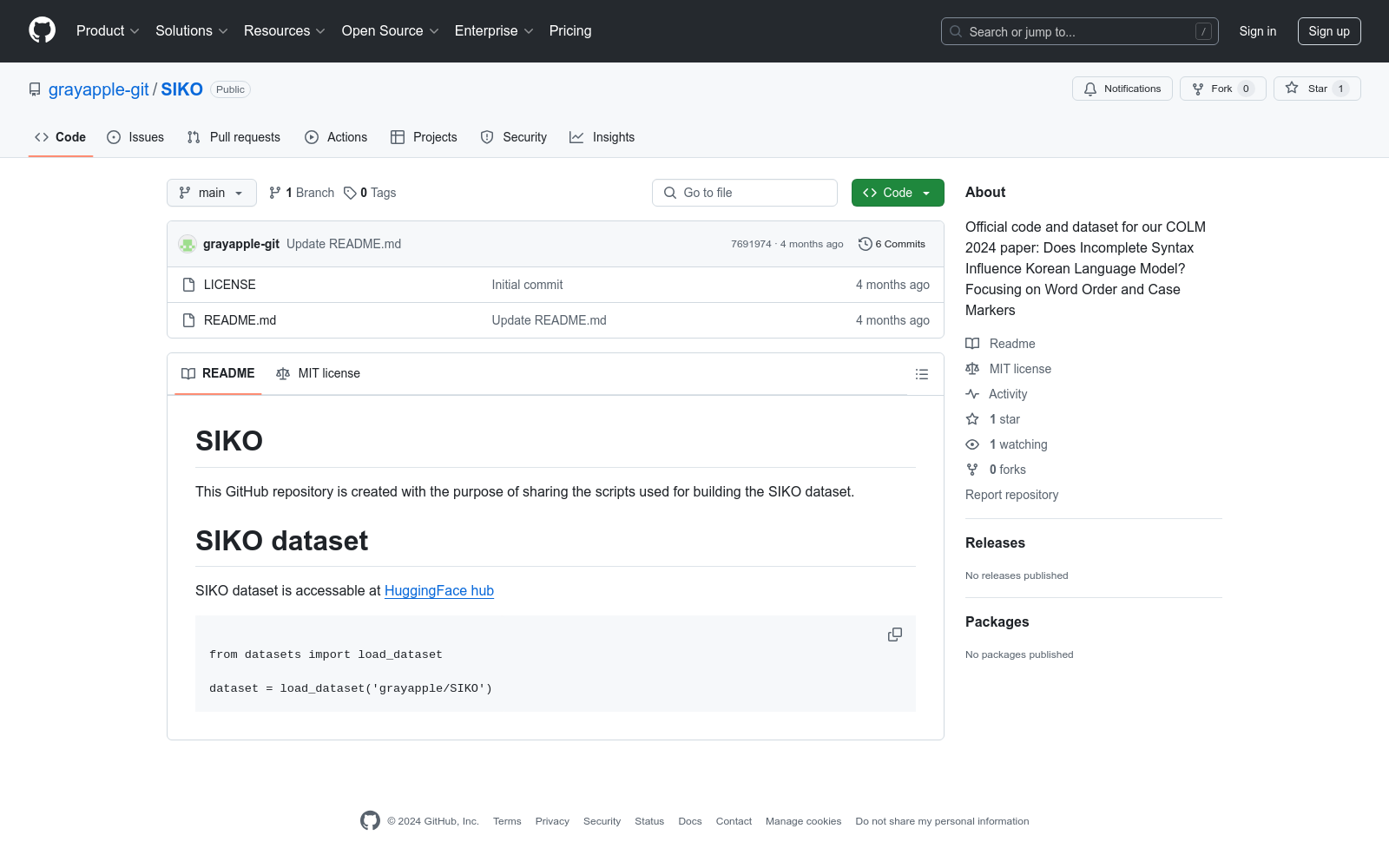Viewport: 1389px width, 868px height.
Task: Open the SIKO repository link
Action: click(x=181, y=89)
